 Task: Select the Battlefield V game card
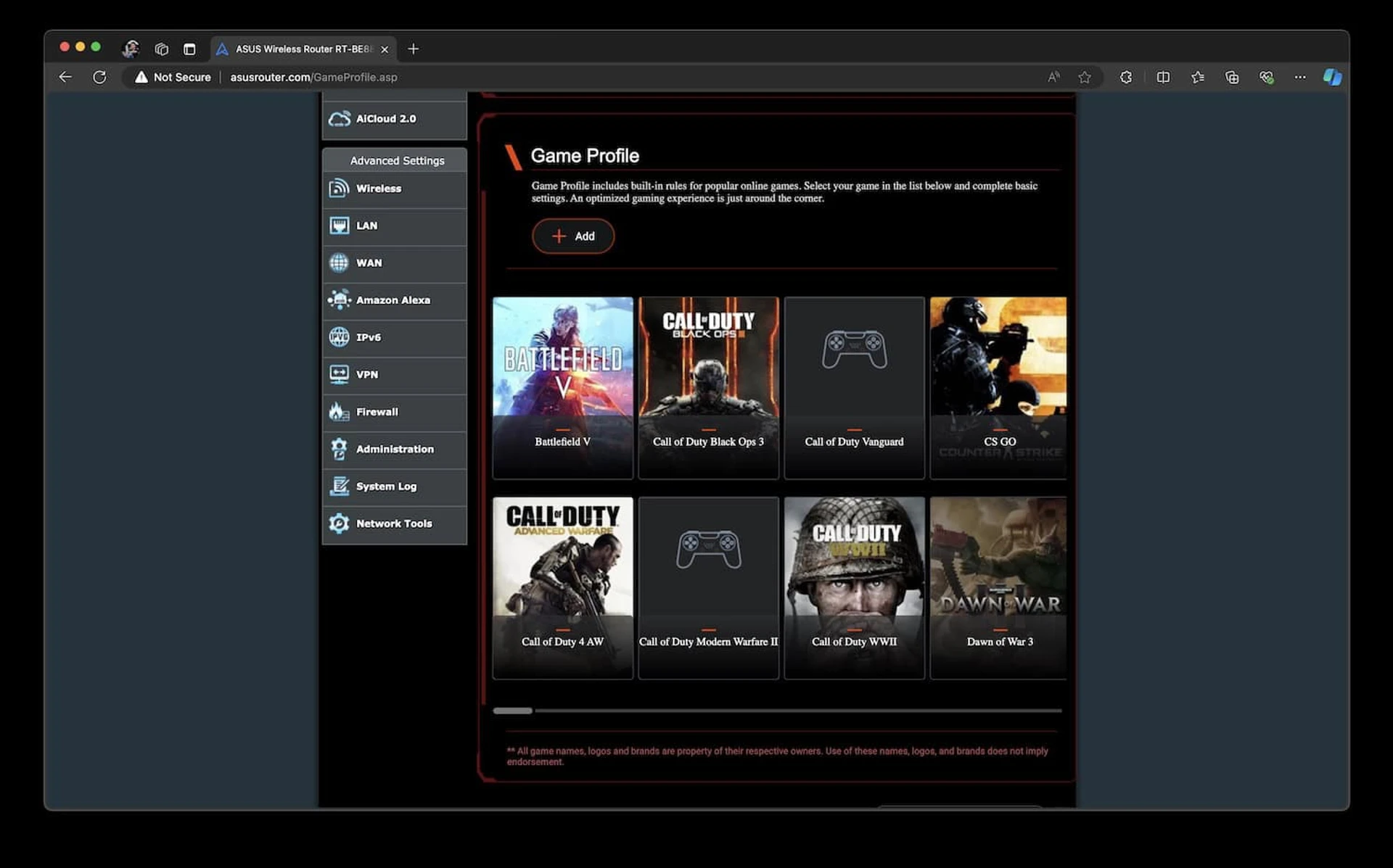563,388
